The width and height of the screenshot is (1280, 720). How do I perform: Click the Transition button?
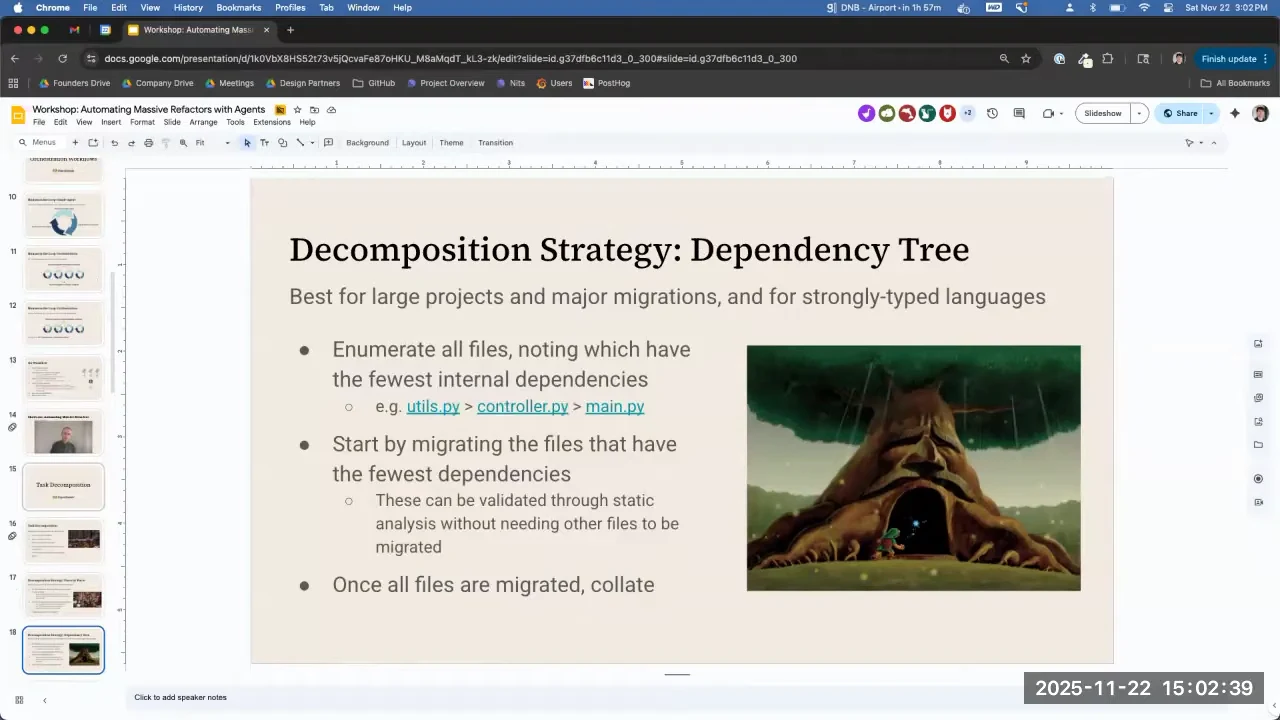[495, 143]
